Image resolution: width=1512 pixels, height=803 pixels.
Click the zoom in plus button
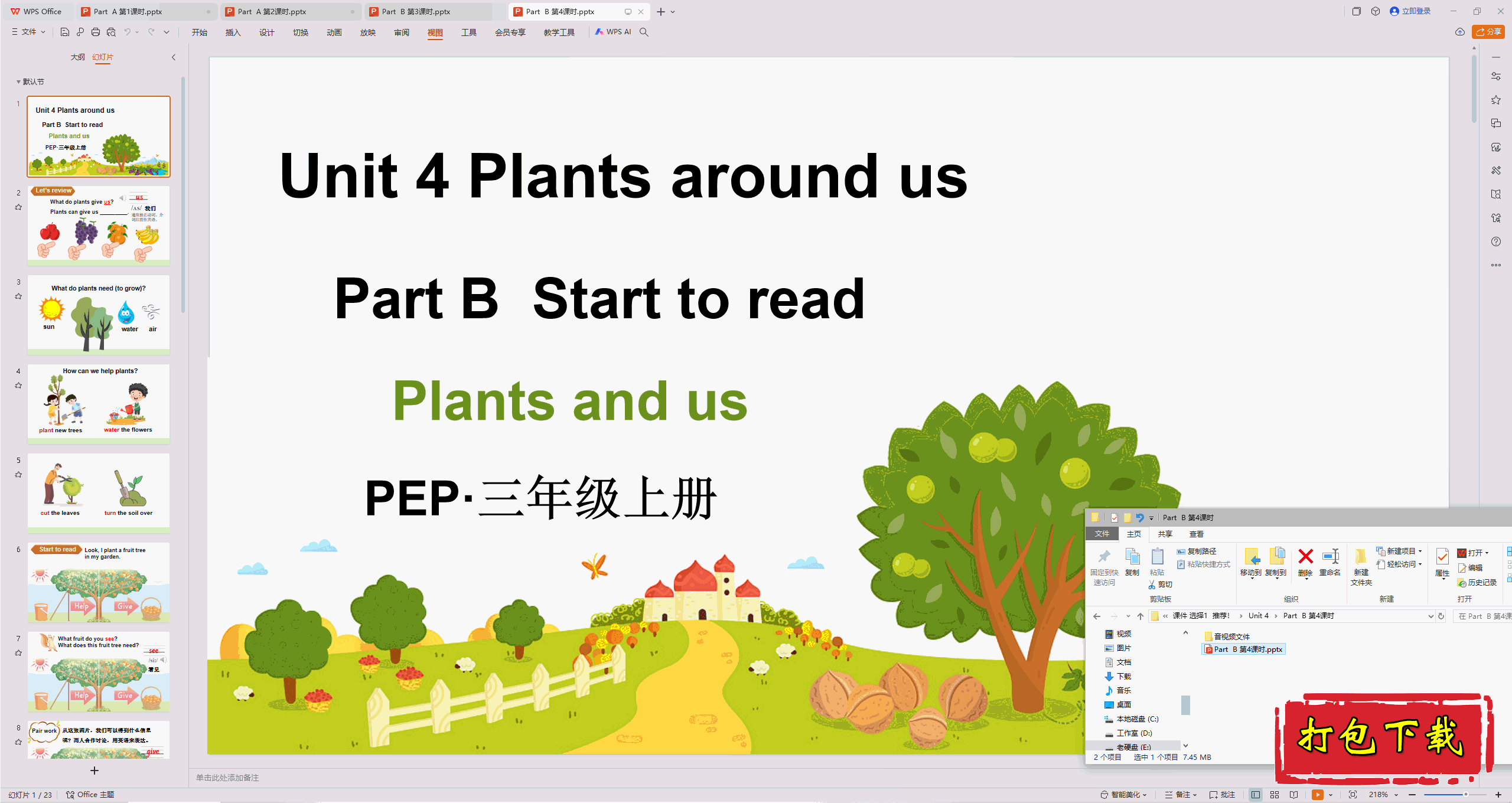click(1498, 795)
